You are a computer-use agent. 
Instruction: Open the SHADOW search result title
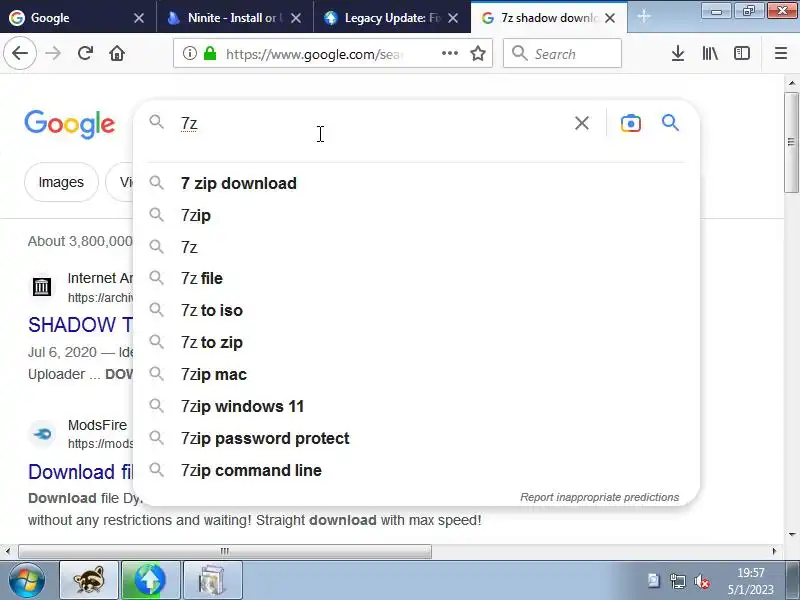pos(80,325)
